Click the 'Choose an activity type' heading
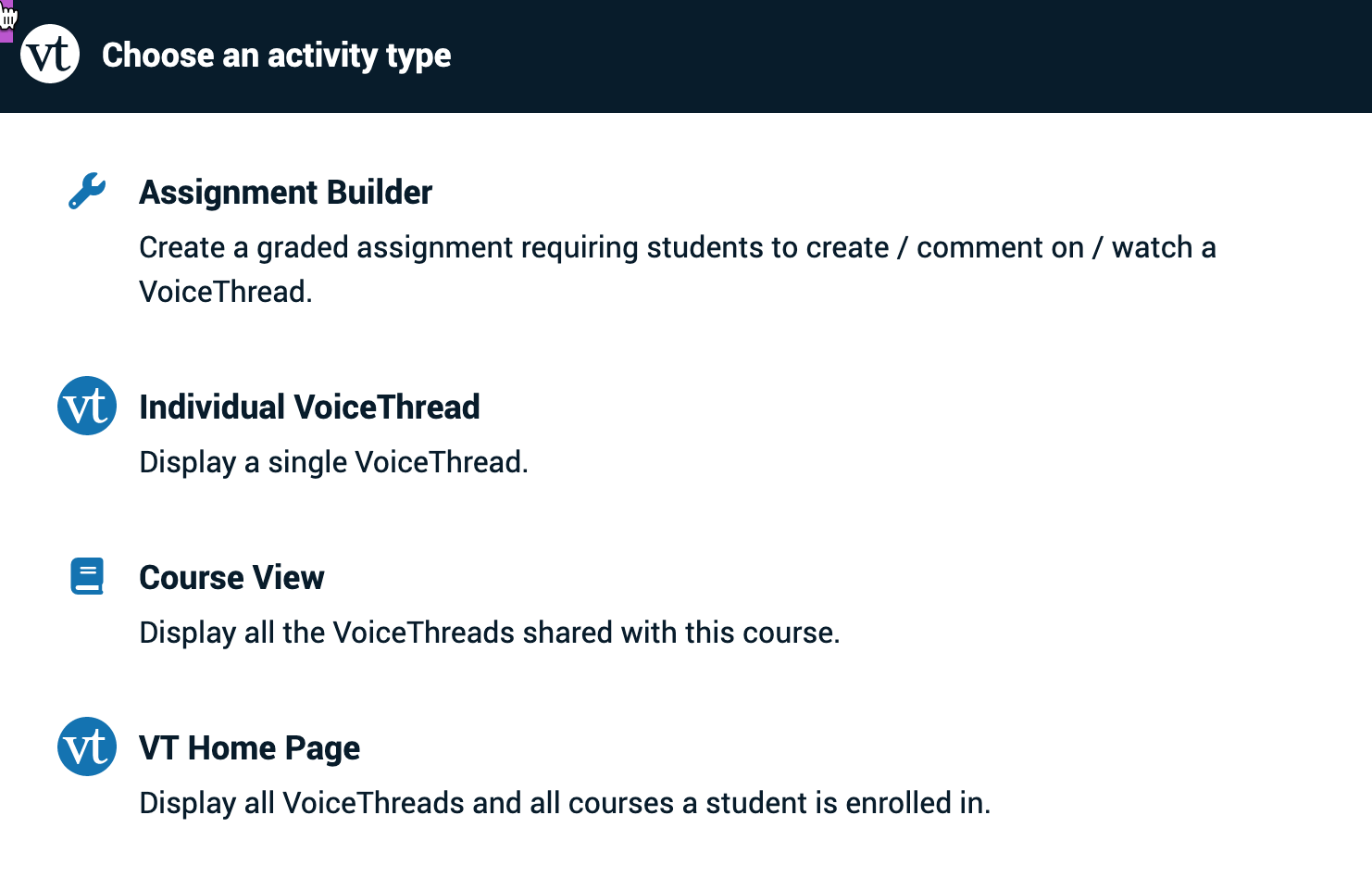 click(276, 56)
